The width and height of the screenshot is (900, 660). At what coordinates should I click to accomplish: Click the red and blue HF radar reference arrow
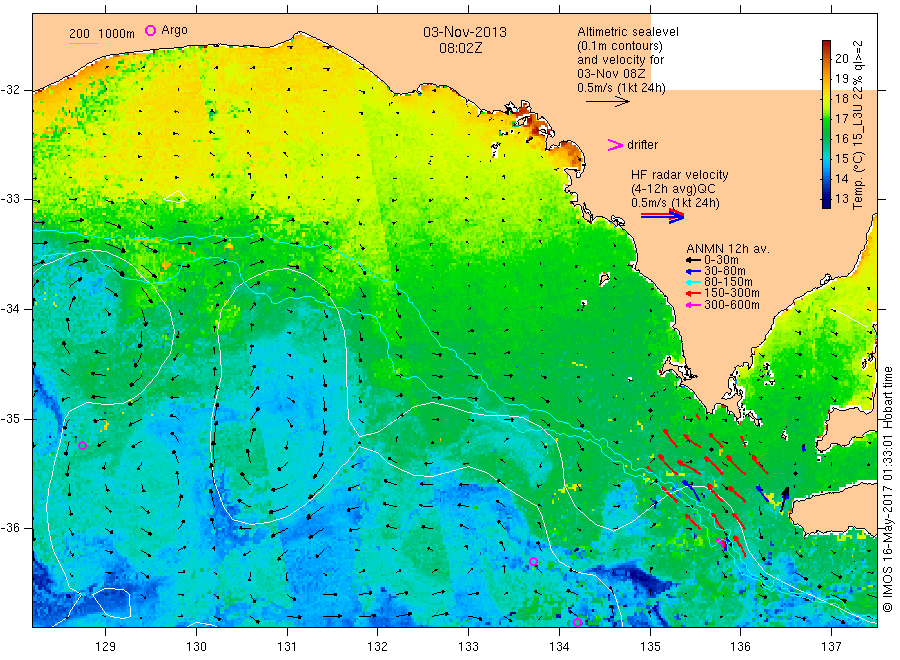click(662, 216)
